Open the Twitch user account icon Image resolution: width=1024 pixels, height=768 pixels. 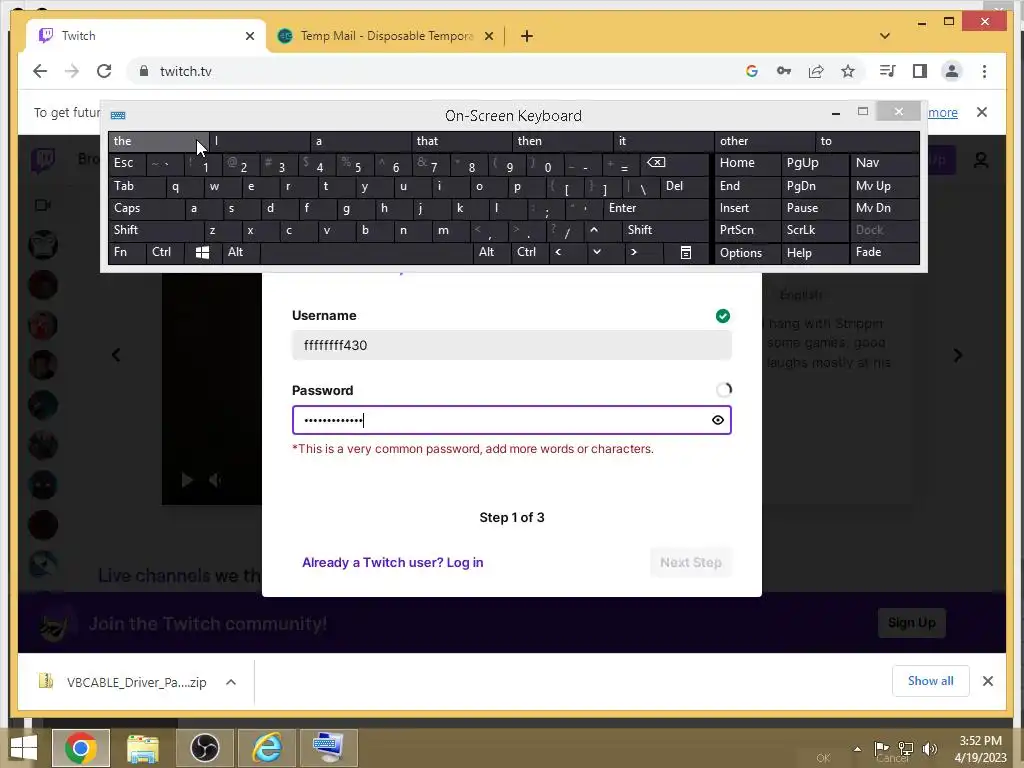tap(981, 160)
